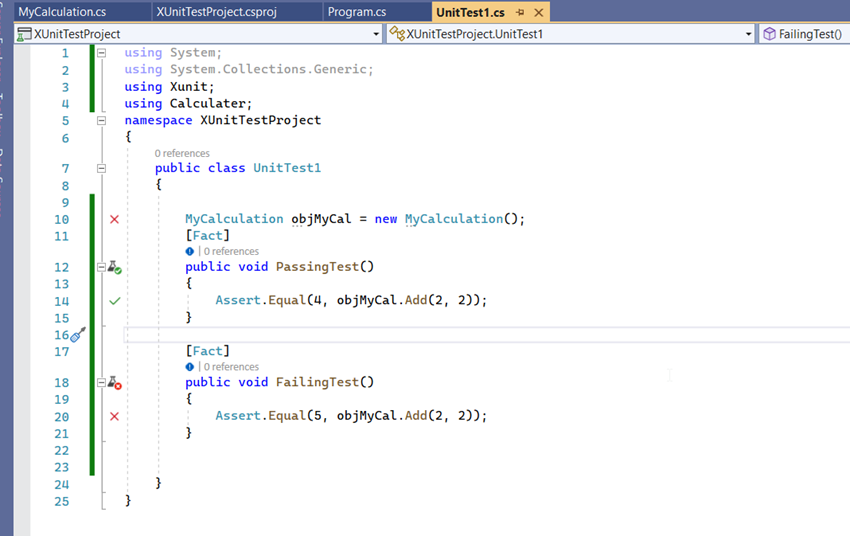This screenshot has width=850, height=536.
Task: Click 'Assert.Equal(5' on line 20
Action: (269, 416)
